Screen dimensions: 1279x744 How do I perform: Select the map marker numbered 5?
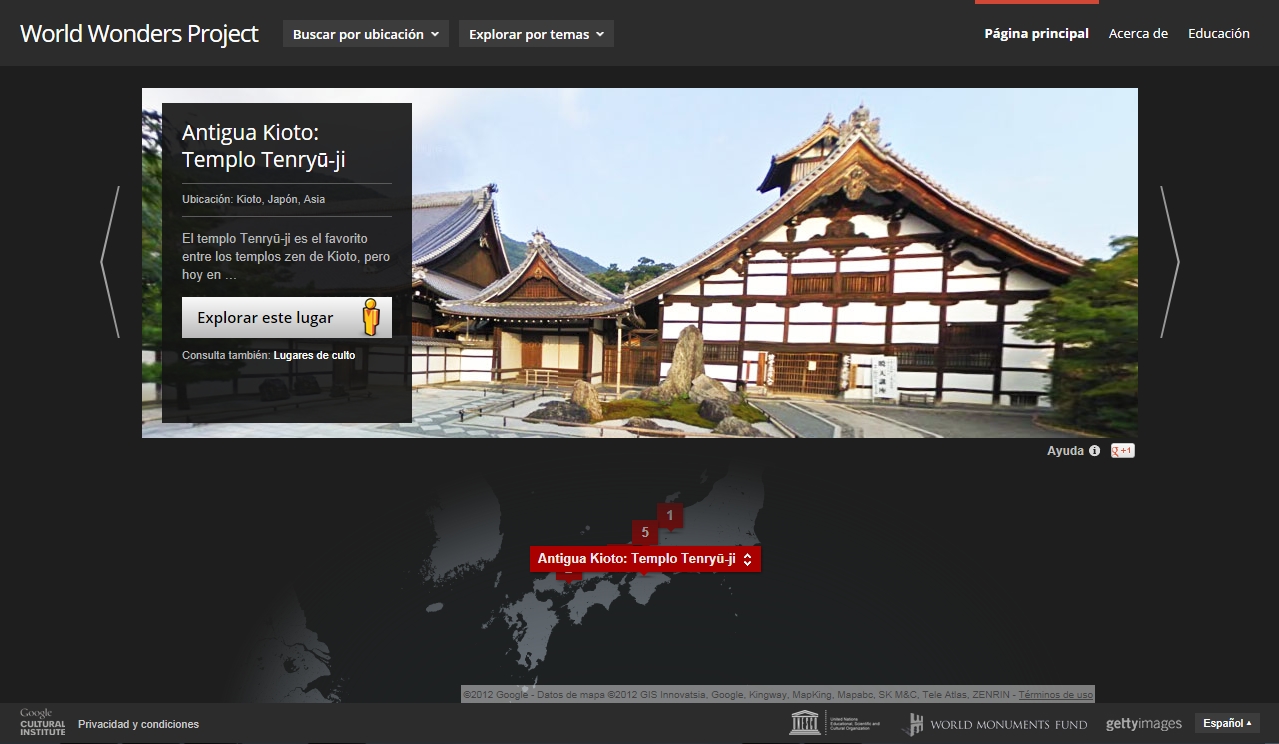pos(645,532)
